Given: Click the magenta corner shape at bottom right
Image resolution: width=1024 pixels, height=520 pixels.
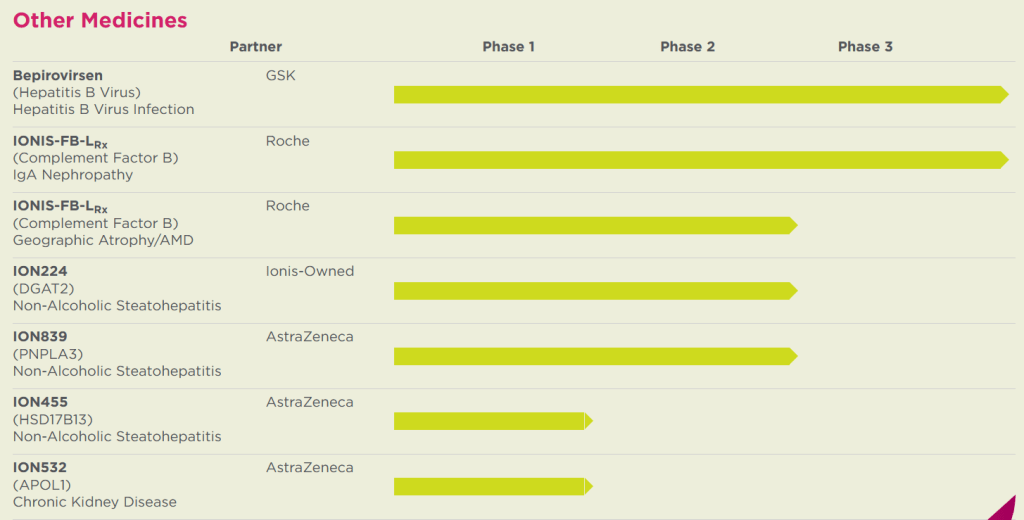Looking at the screenshot, I should tap(1006, 508).
